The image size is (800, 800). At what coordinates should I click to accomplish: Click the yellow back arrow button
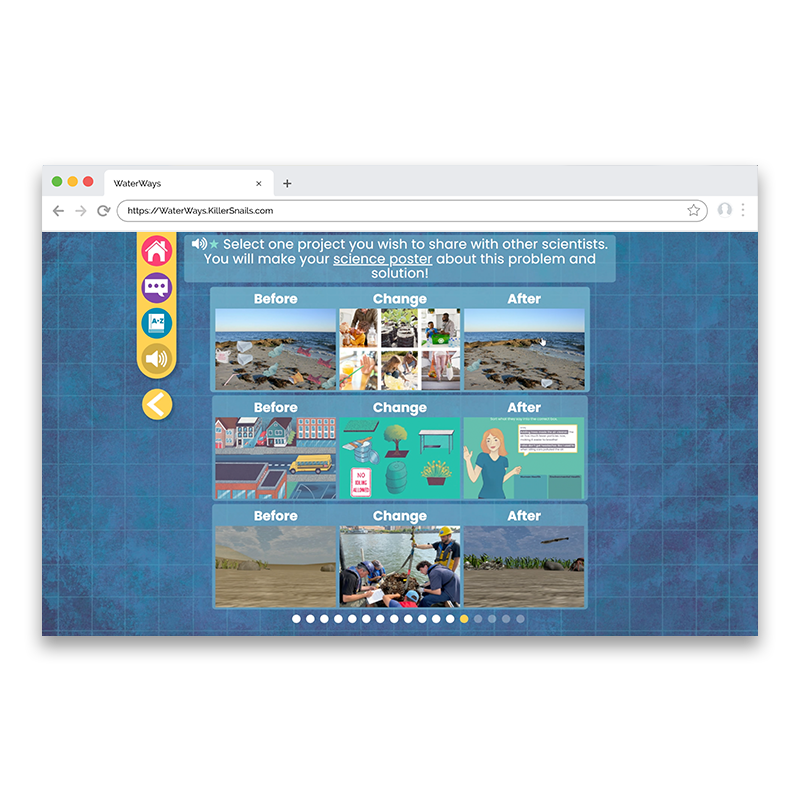click(157, 404)
